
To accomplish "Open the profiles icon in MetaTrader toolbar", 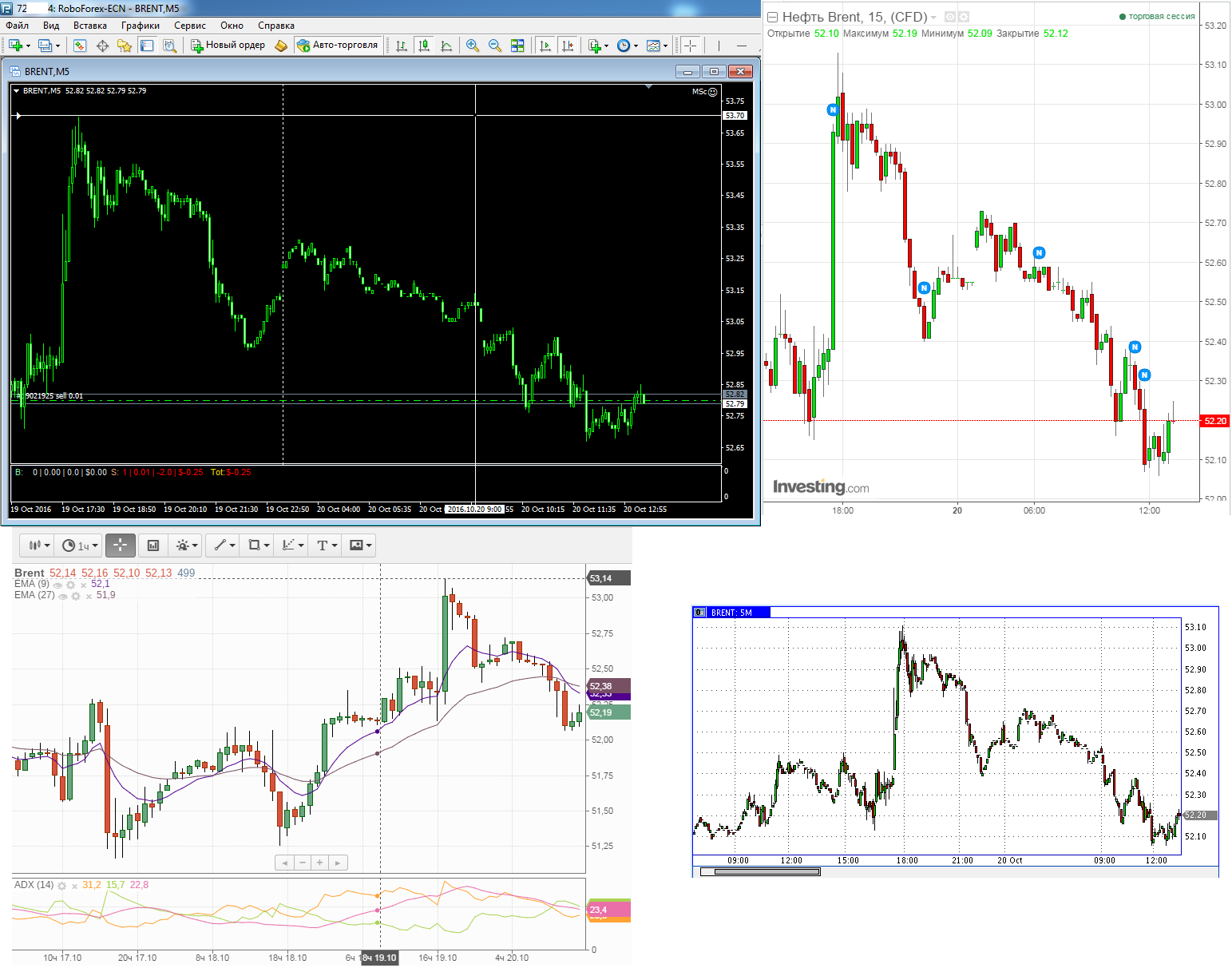I will point(45,46).
